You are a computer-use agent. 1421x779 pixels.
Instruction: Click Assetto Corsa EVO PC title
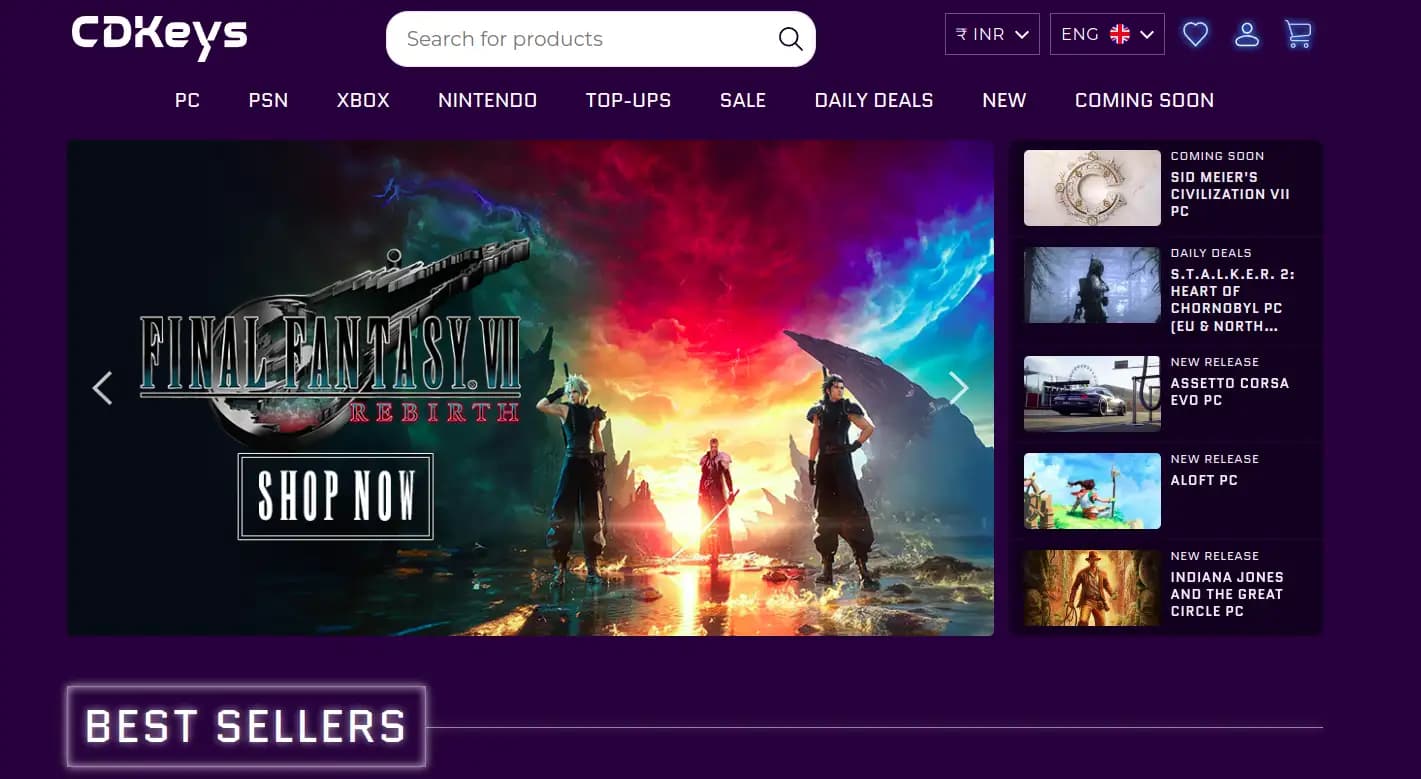[1229, 391]
